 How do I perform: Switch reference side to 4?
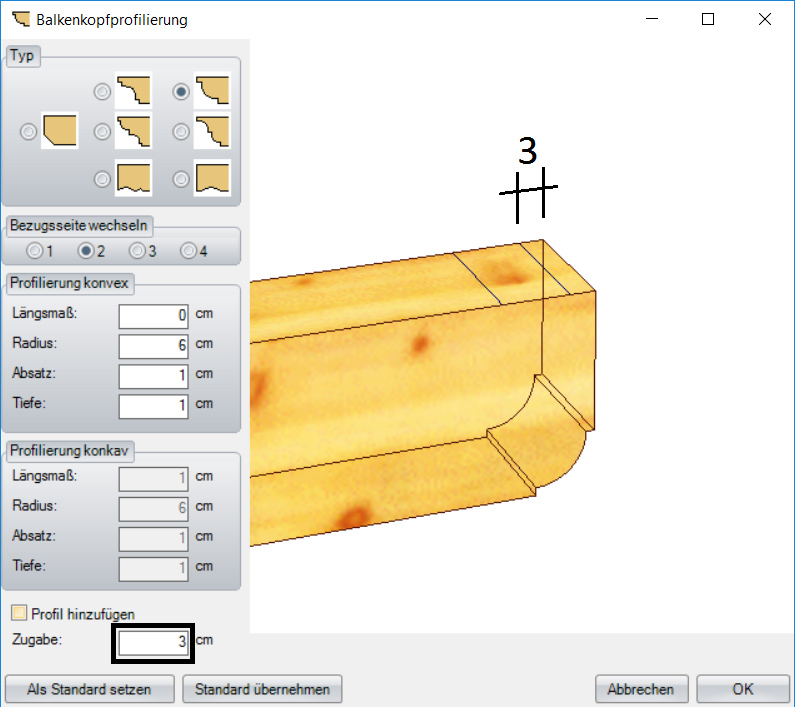188,251
